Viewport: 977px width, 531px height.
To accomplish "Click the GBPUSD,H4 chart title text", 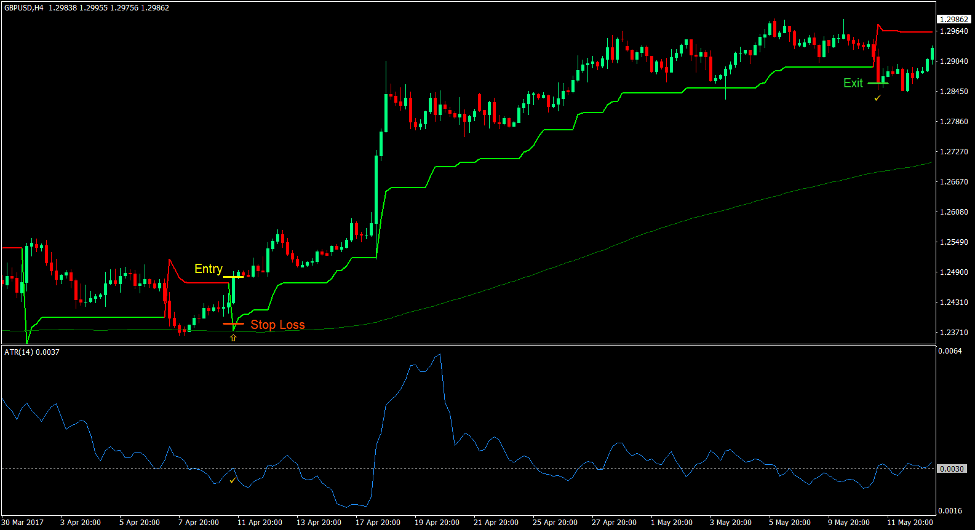I will pos(32,8).
